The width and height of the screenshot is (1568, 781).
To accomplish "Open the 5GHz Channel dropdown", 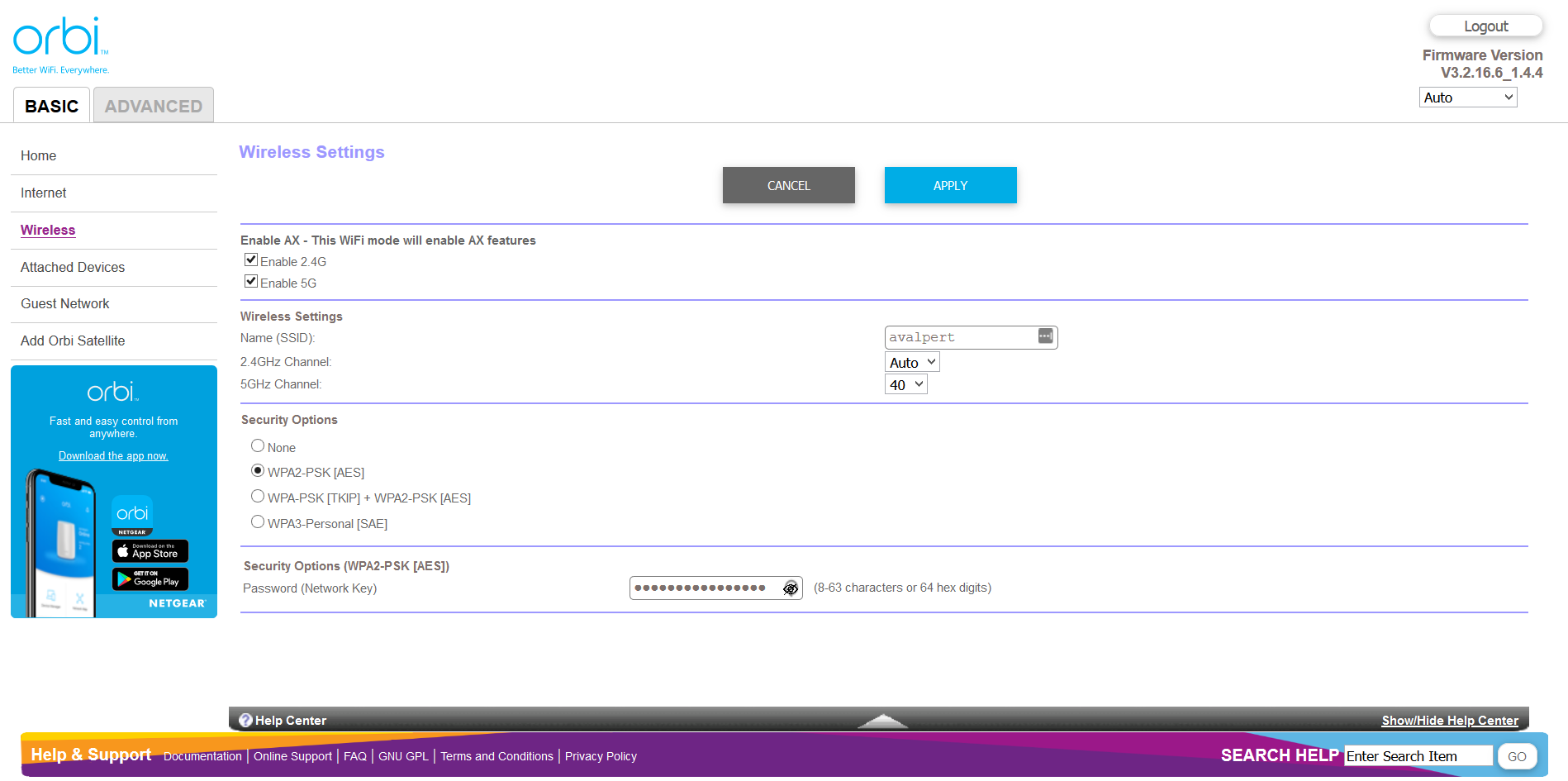I will [x=905, y=385].
